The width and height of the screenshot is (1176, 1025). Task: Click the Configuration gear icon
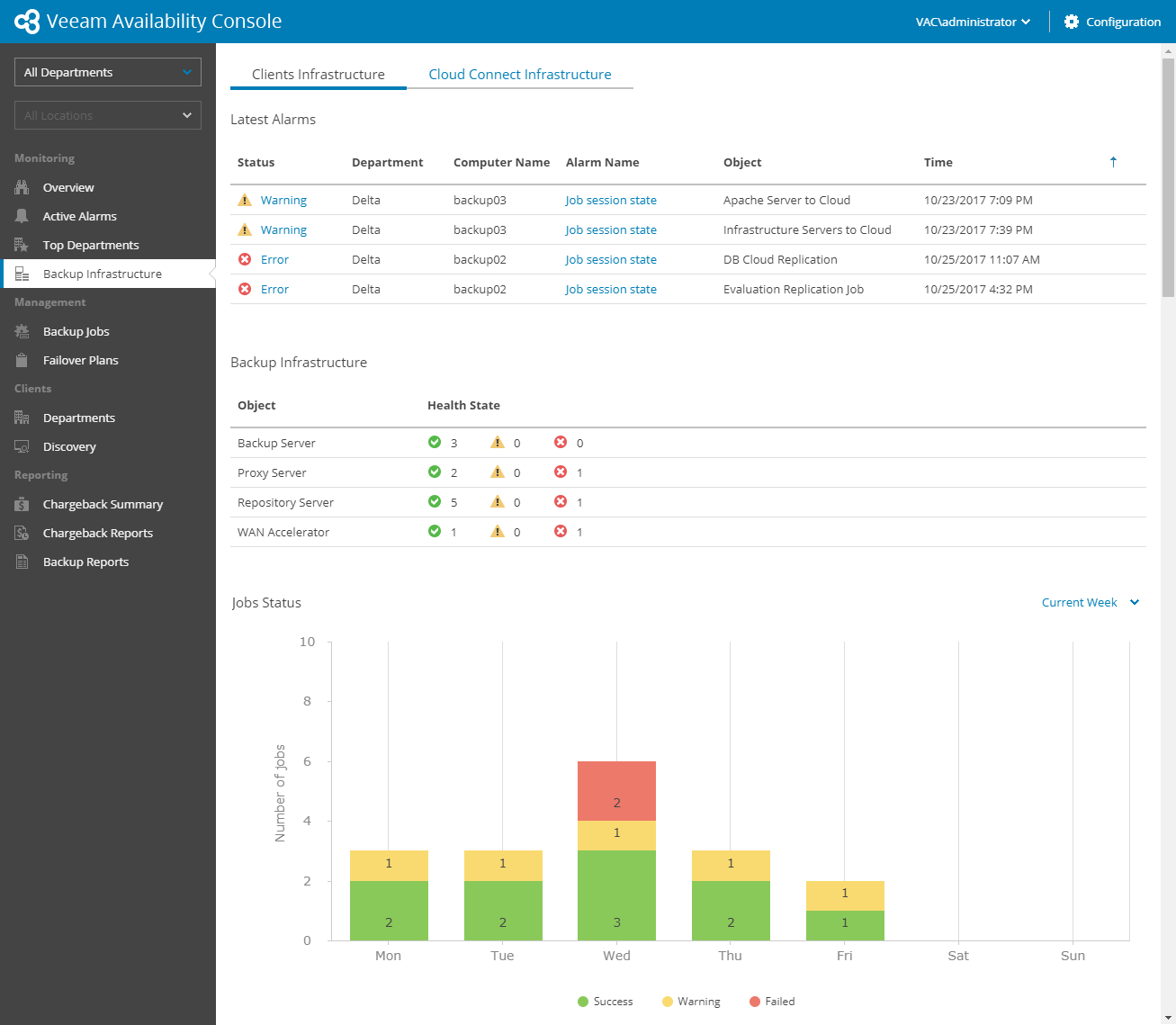coord(1071,22)
